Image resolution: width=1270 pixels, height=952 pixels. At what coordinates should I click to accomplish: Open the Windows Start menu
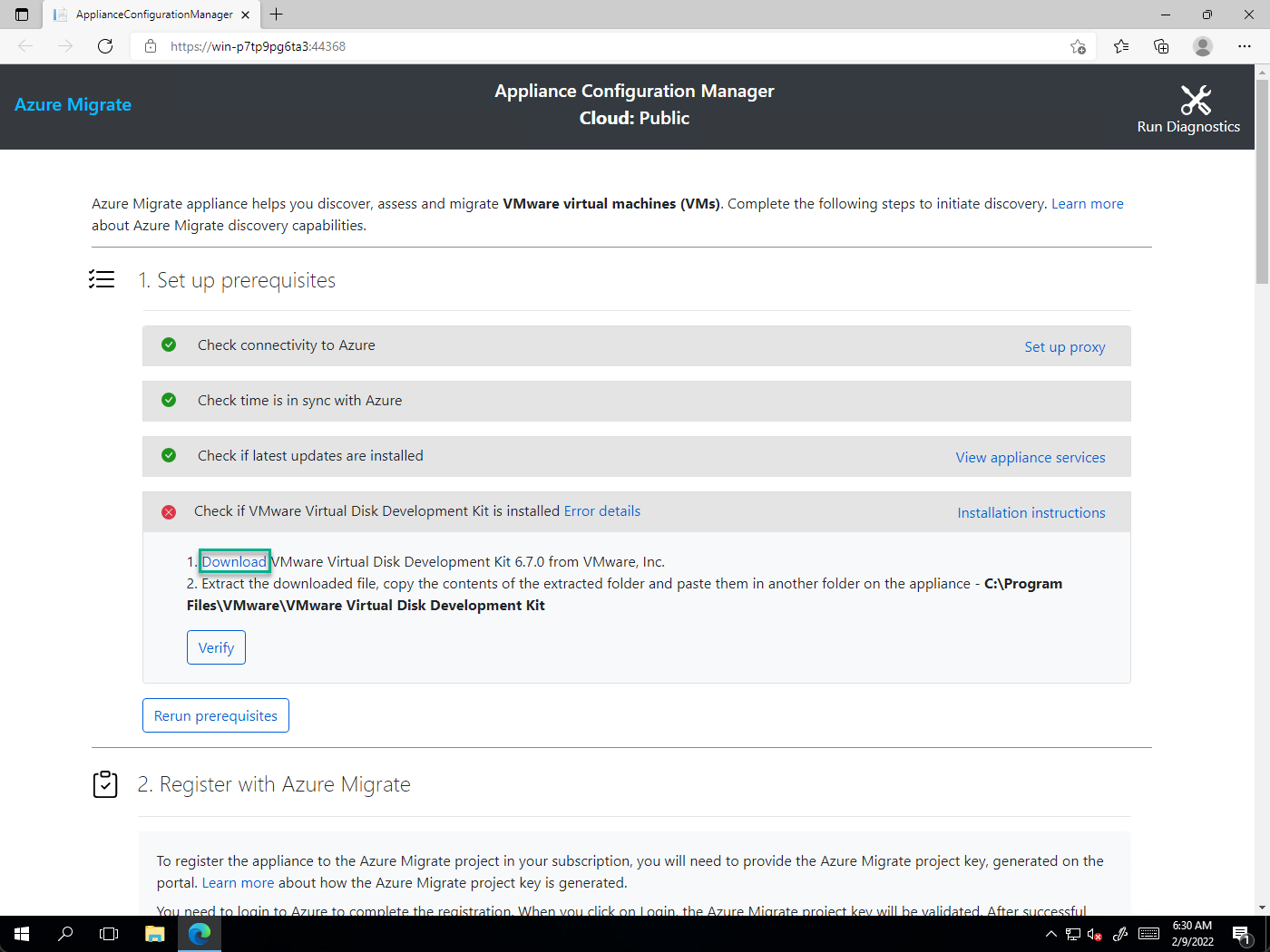(x=22, y=934)
